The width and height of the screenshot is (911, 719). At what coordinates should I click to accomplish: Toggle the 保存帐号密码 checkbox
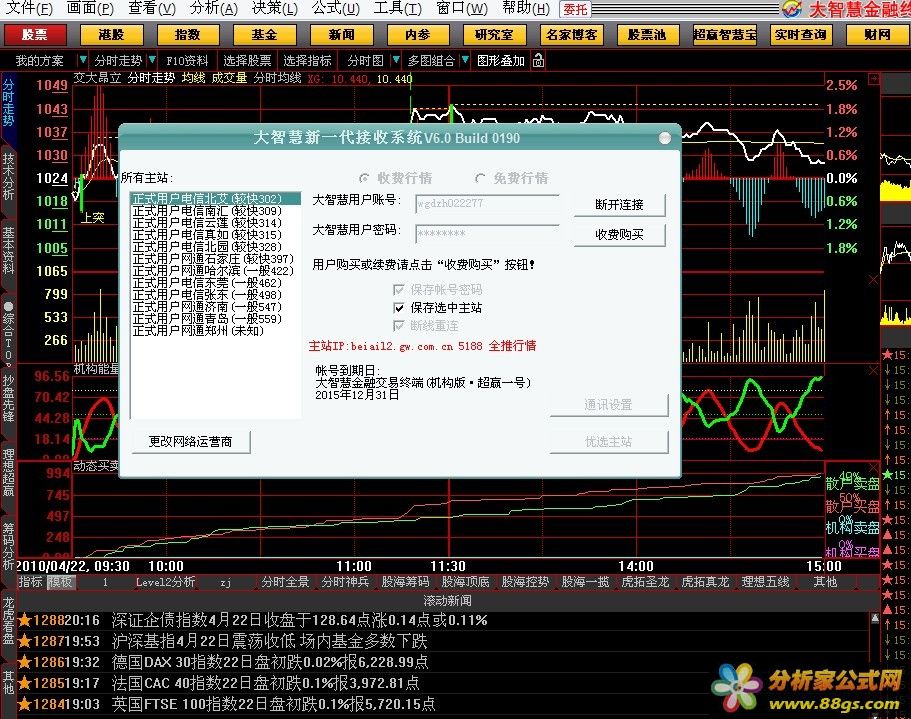tap(399, 289)
